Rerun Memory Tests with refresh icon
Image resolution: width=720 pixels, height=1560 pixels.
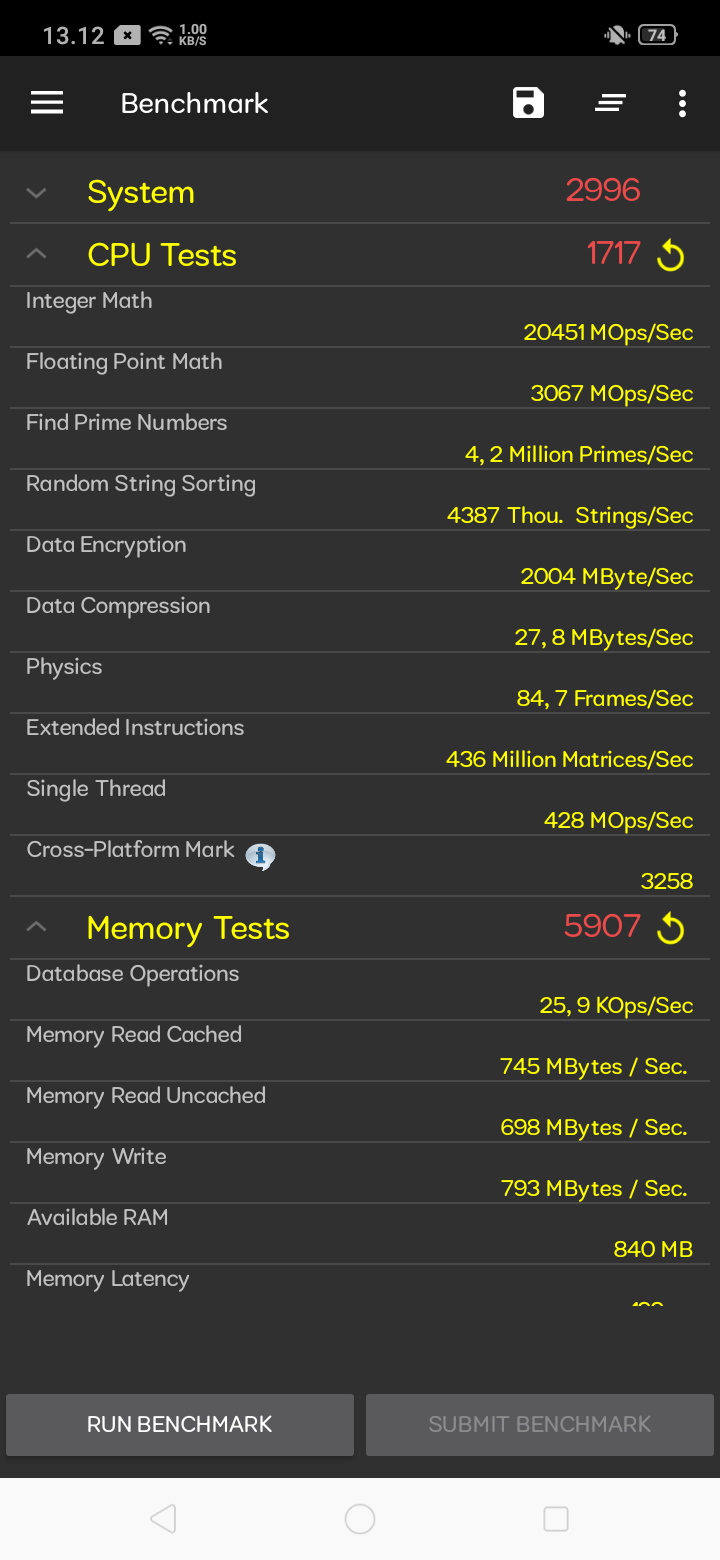tap(670, 929)
